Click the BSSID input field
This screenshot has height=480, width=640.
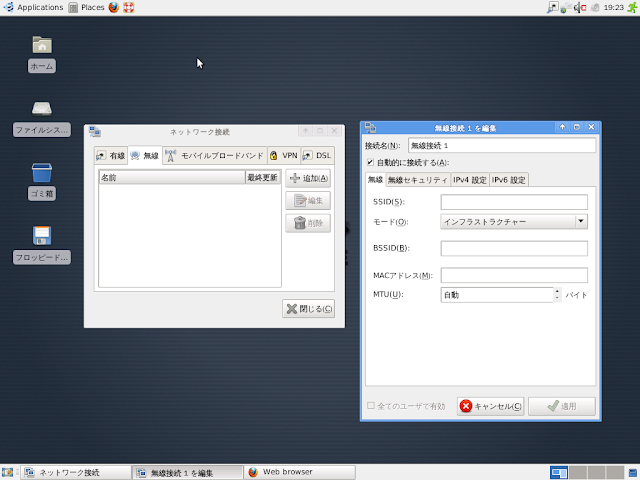click(x=514, y=248)
